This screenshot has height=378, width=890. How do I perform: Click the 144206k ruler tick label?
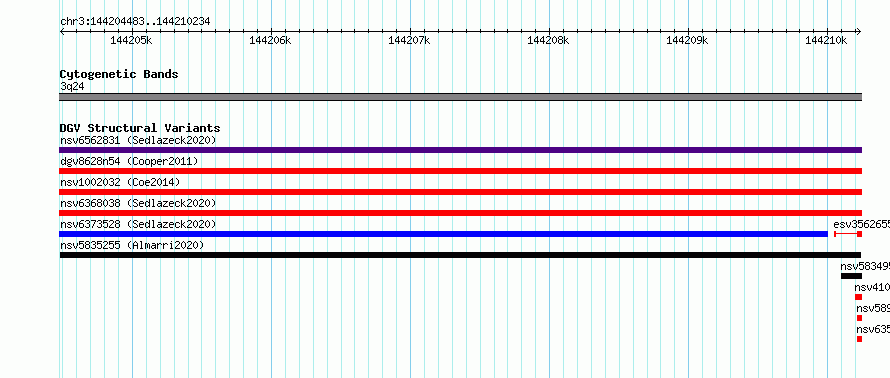coord(270,40)
